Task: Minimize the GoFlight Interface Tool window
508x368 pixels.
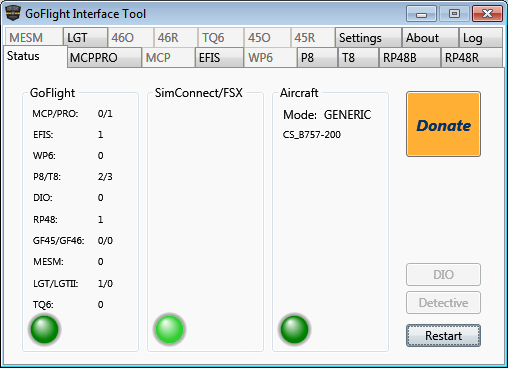Action: coord(421,14)
